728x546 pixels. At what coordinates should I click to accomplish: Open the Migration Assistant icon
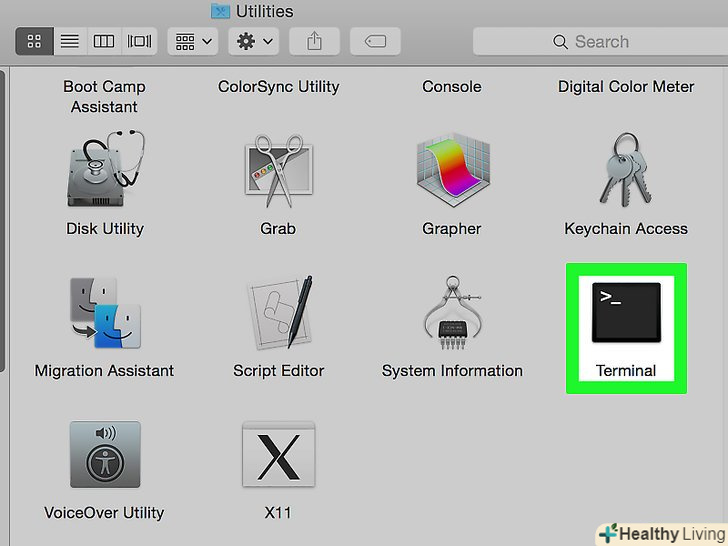pos(105,312)
